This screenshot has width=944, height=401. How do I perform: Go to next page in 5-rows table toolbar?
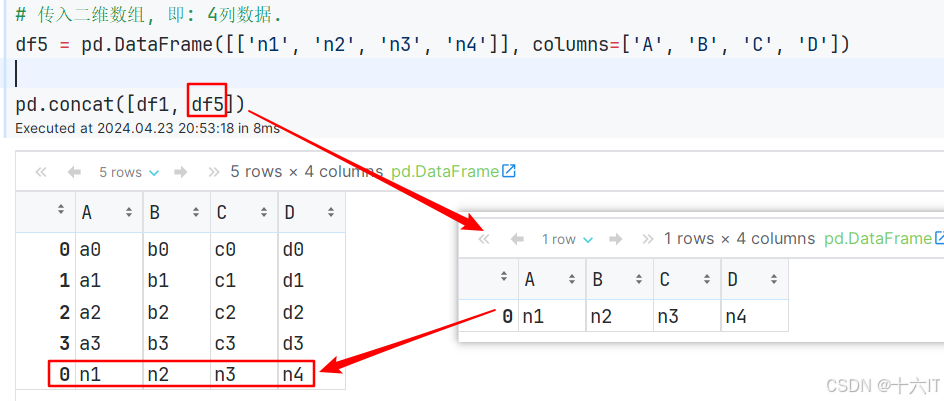click(x=180, y=172)
